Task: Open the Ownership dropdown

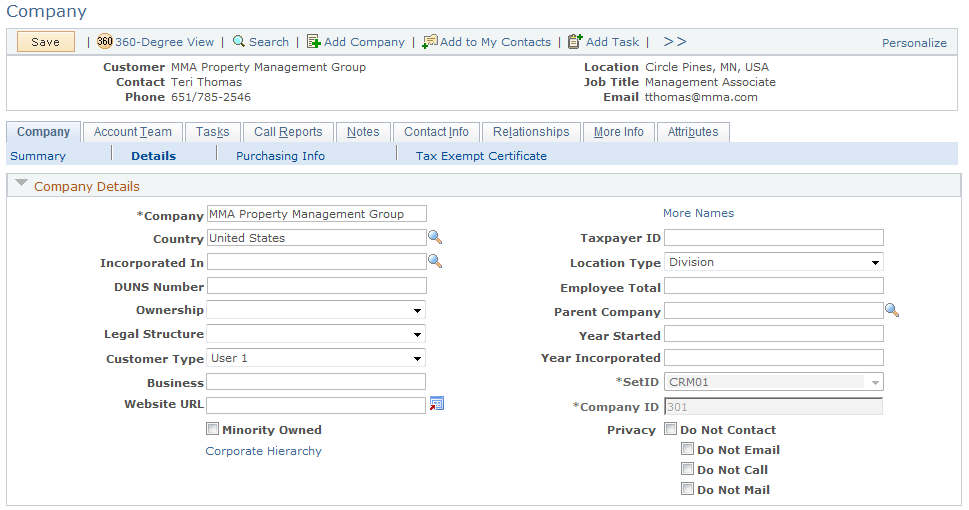Action: pyautogui.click(x=316, y=310)
